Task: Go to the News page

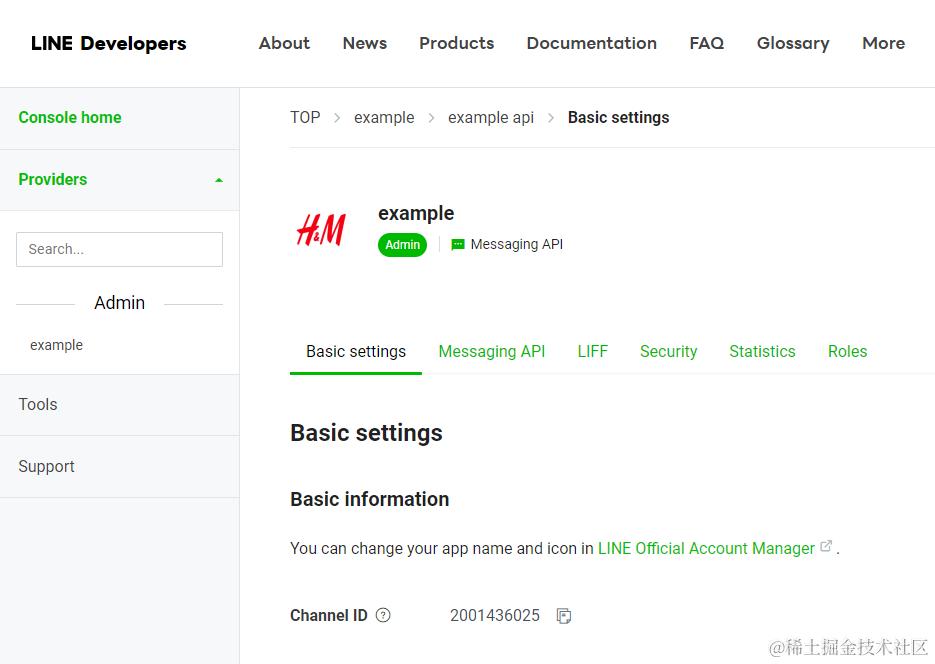Action: point(365,44)
